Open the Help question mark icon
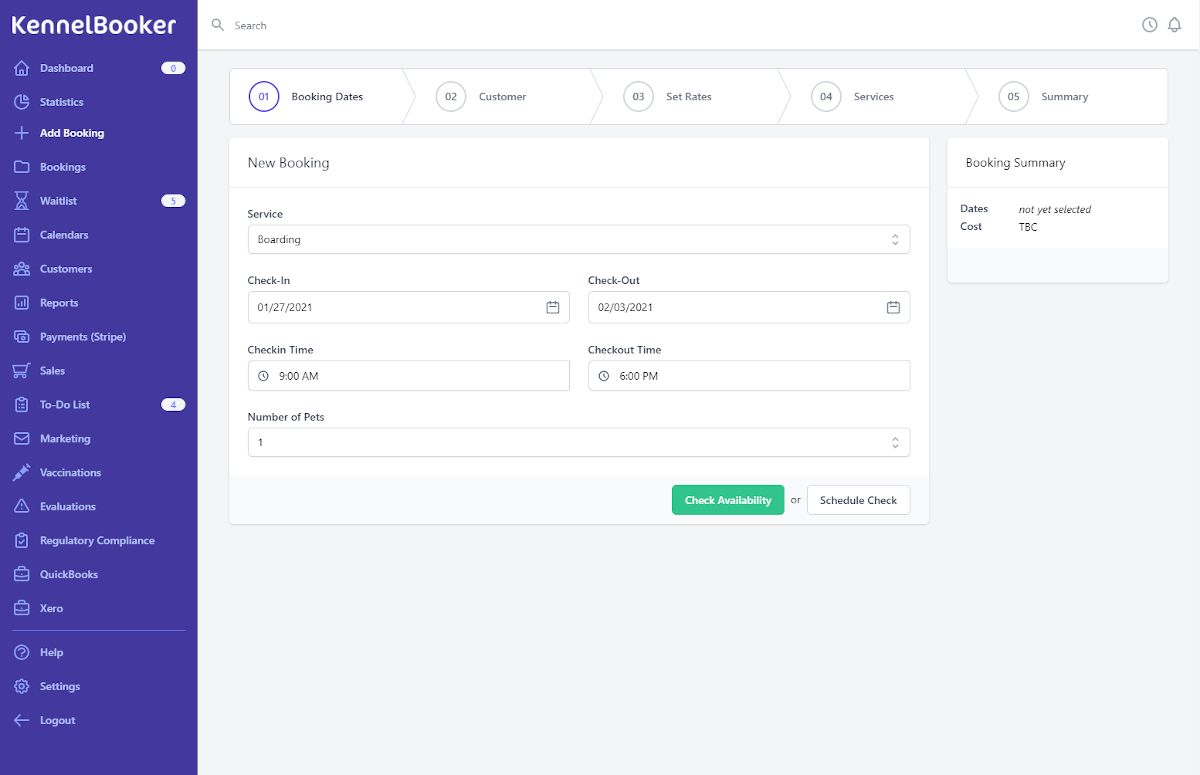1200x775 pixels. point(22,653)
